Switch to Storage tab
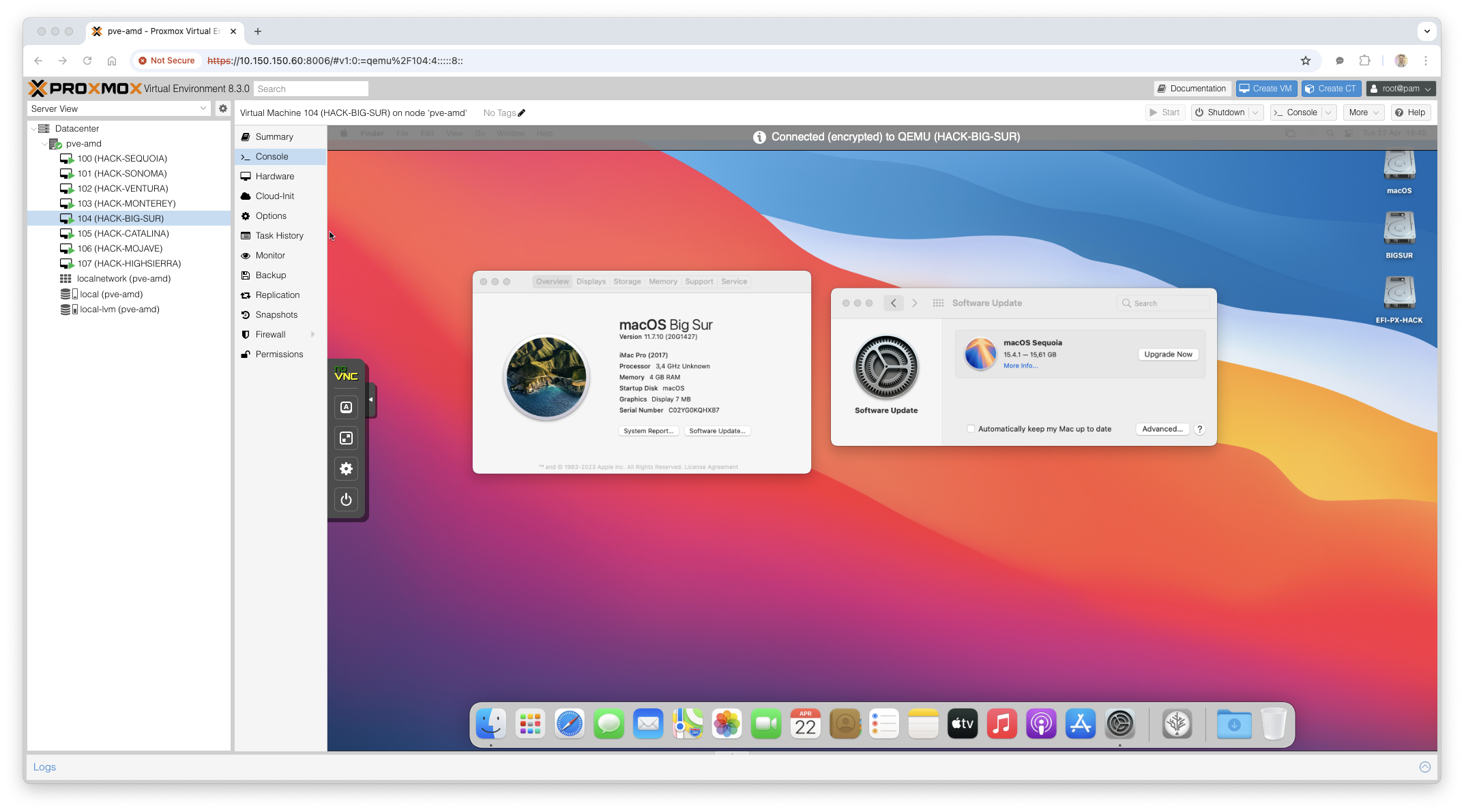 626,282
